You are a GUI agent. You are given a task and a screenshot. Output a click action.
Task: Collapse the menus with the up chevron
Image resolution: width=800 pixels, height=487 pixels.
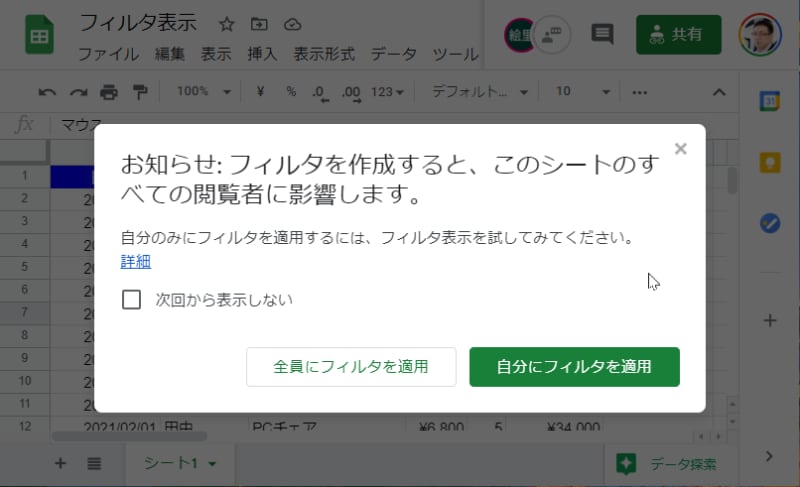tap(719, 92)
